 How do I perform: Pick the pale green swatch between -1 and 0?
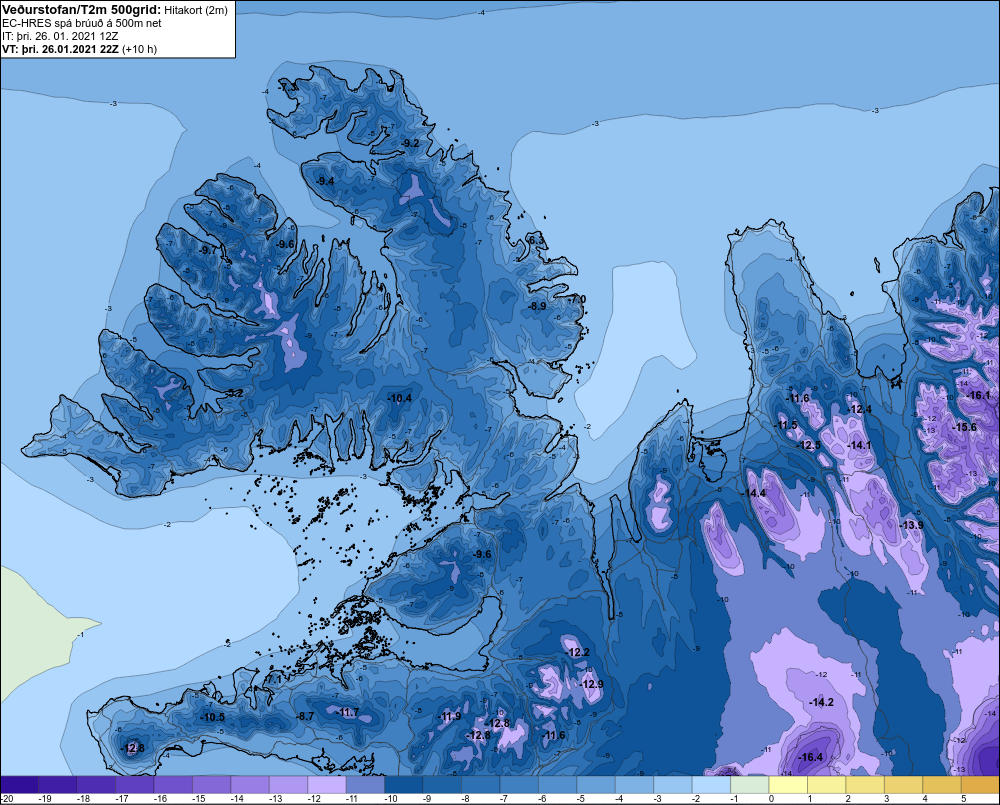point(750,785)
